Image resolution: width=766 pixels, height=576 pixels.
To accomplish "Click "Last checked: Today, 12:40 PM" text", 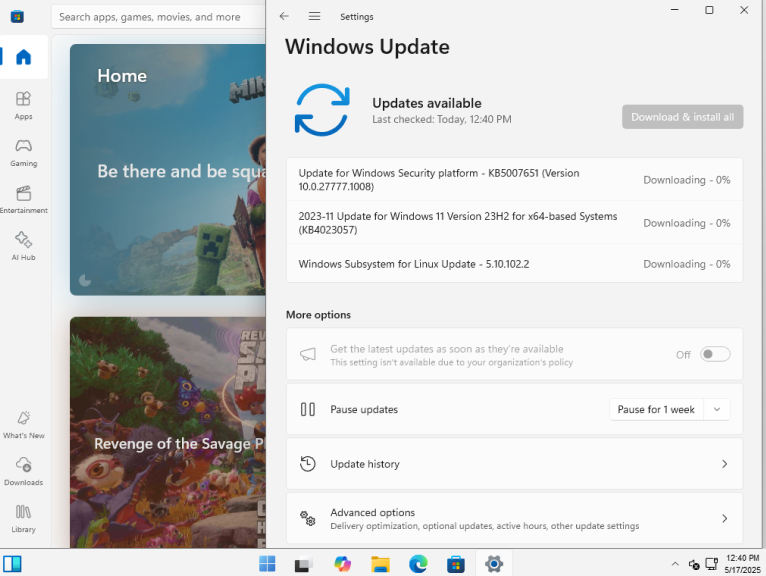I will (x=442, y=119).
